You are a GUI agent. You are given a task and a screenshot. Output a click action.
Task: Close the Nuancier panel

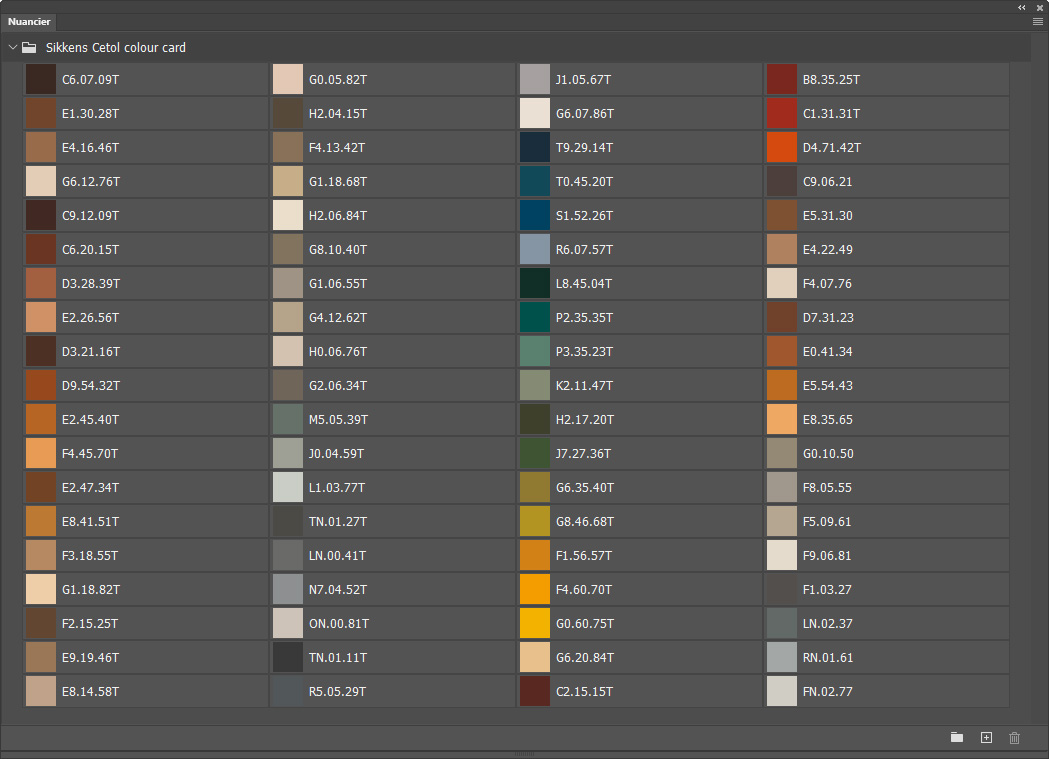click(x=1040, y=7)
